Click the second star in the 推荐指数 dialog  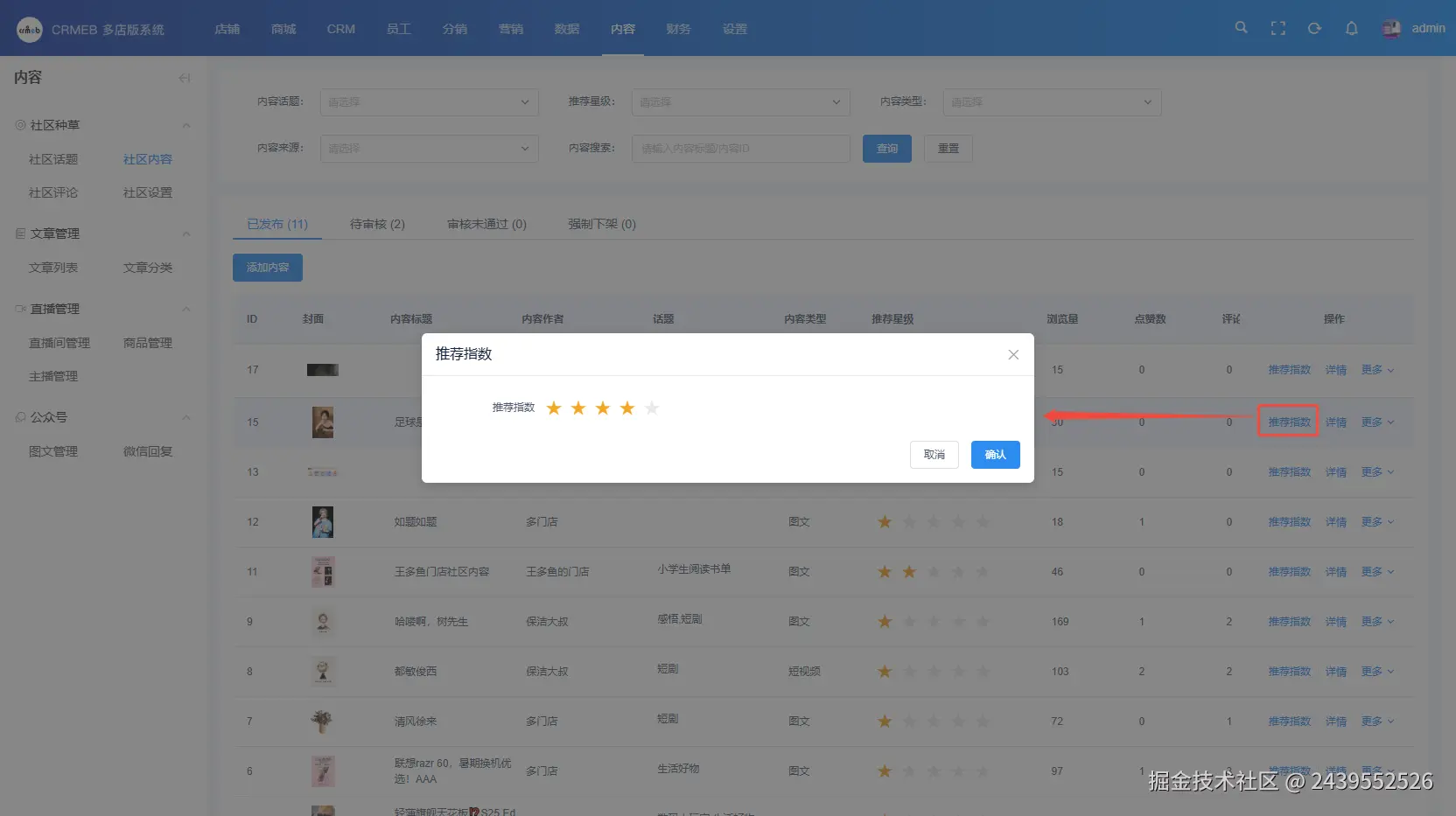[578, 408]
